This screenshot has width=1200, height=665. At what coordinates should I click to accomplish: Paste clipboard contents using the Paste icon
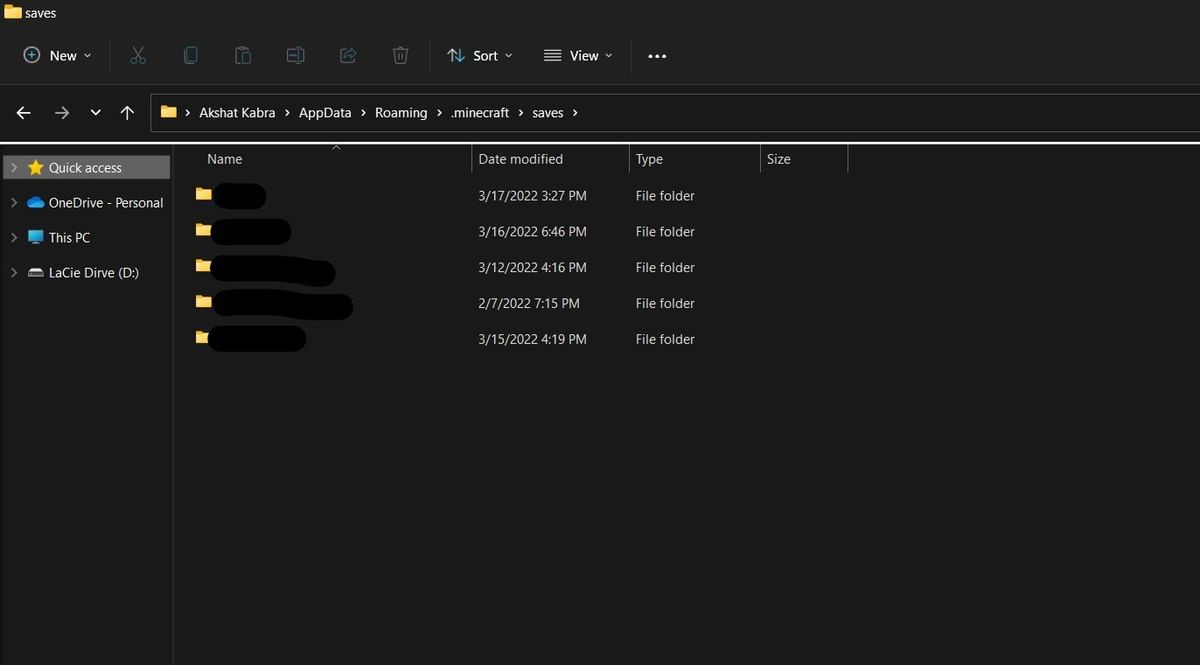242,55
